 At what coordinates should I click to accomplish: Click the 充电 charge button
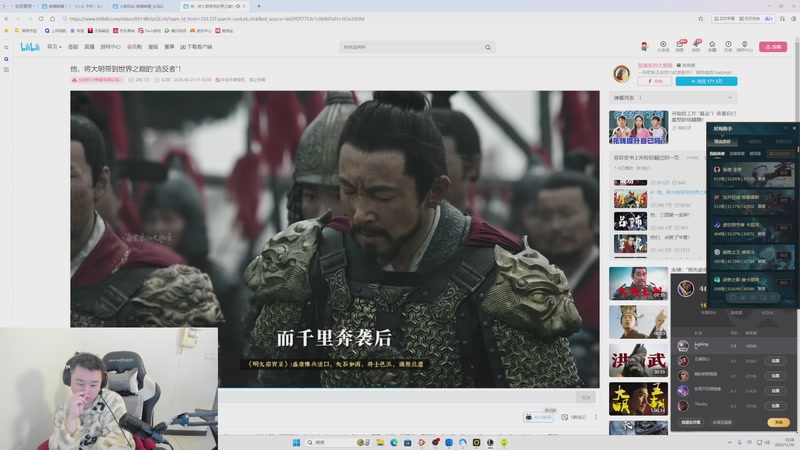[655, 81]
